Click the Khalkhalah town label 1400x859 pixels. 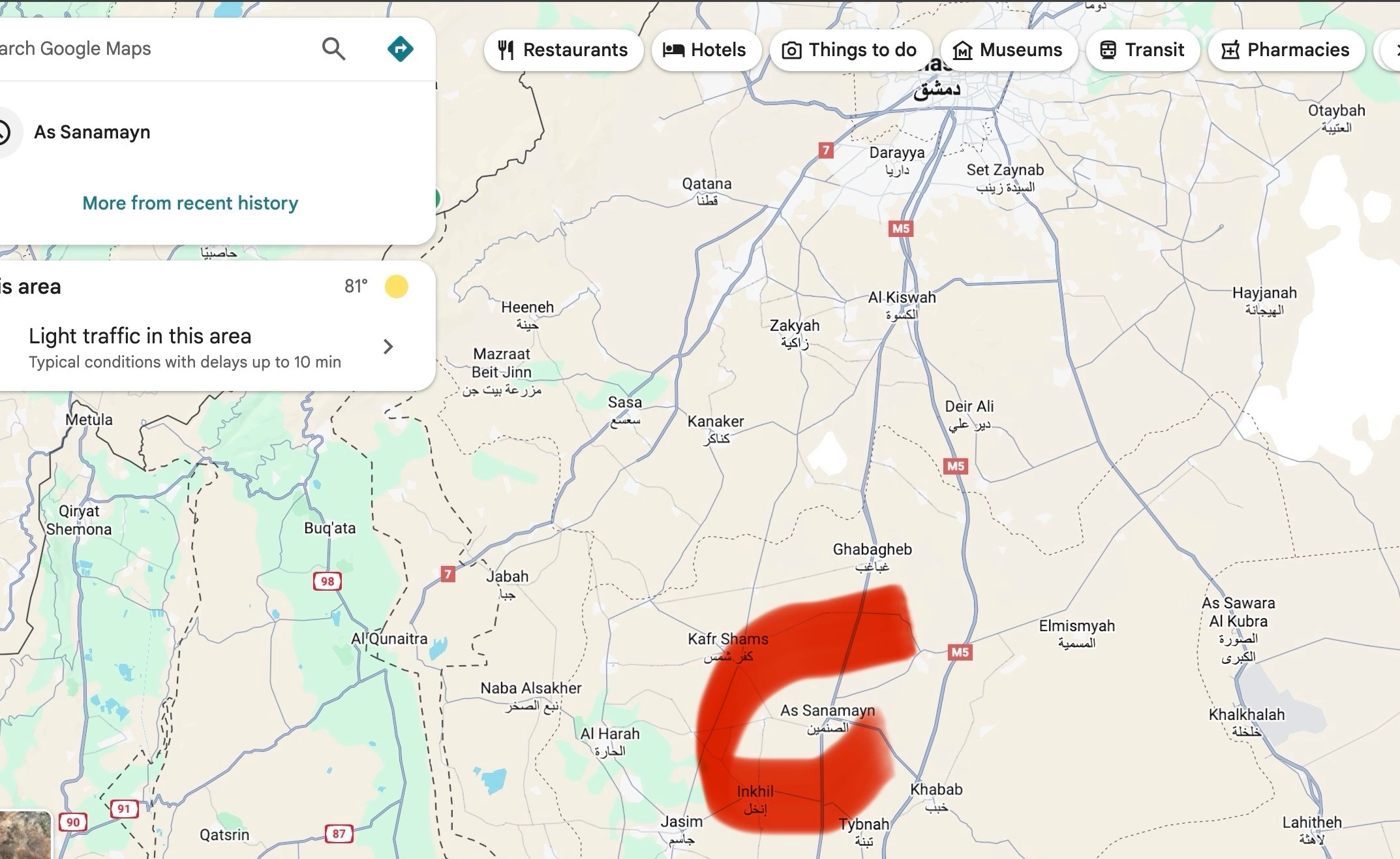[x=1247, y=723]
